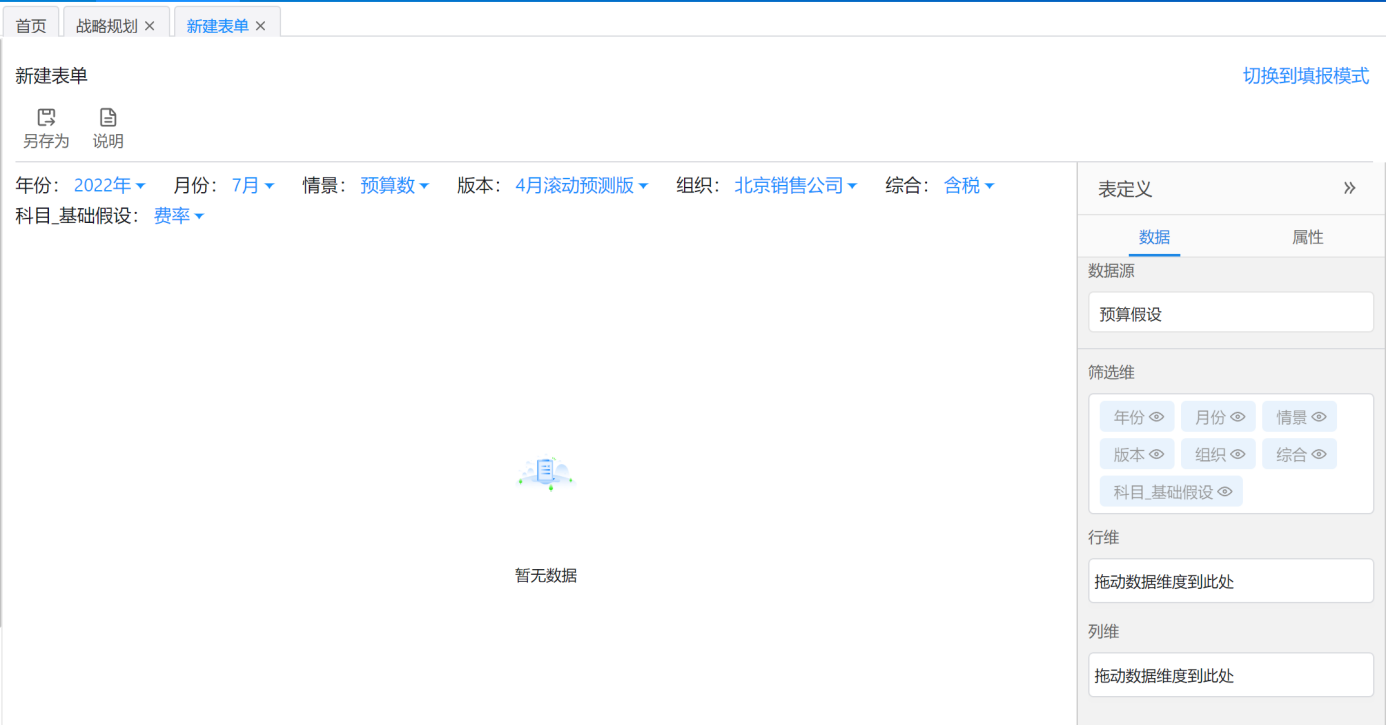Go to the 首页 tab

31,26
